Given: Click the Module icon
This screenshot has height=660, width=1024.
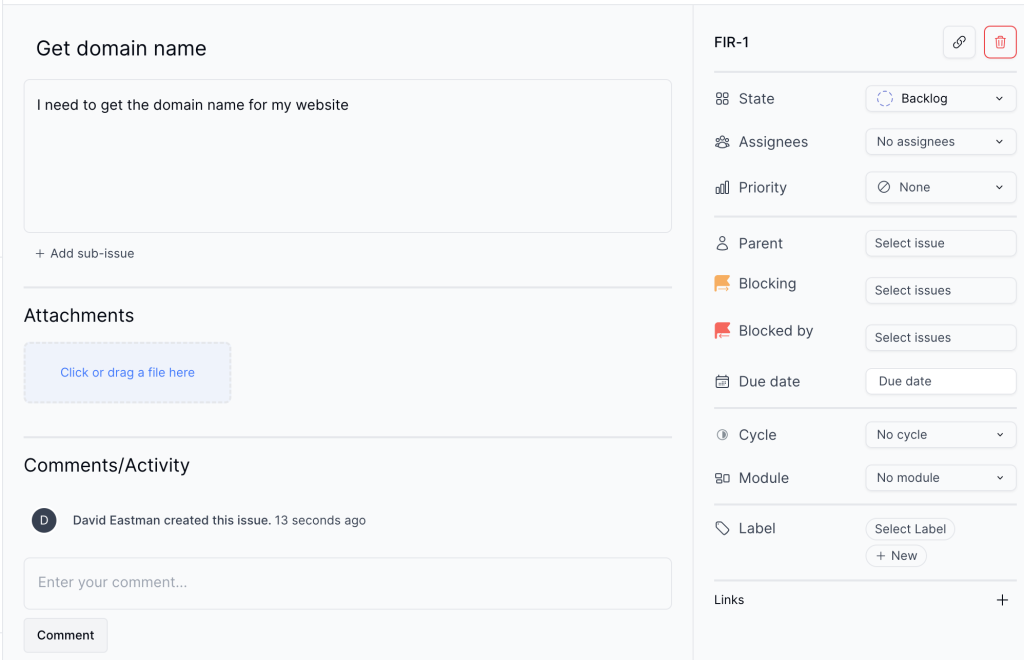Looking at the screenshot, I should 722,479.
